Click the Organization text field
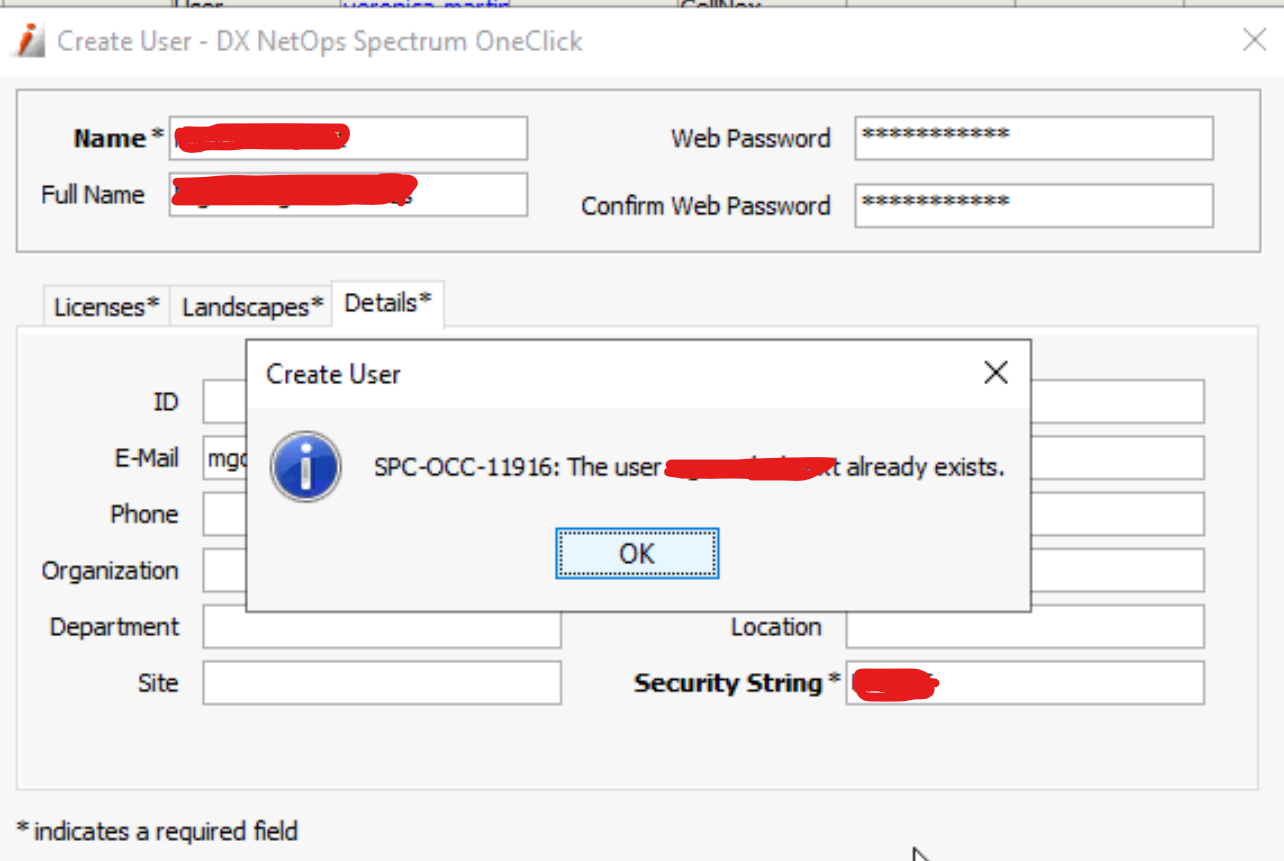Screen dimensions: 1284x861 (x=224, y=571)
